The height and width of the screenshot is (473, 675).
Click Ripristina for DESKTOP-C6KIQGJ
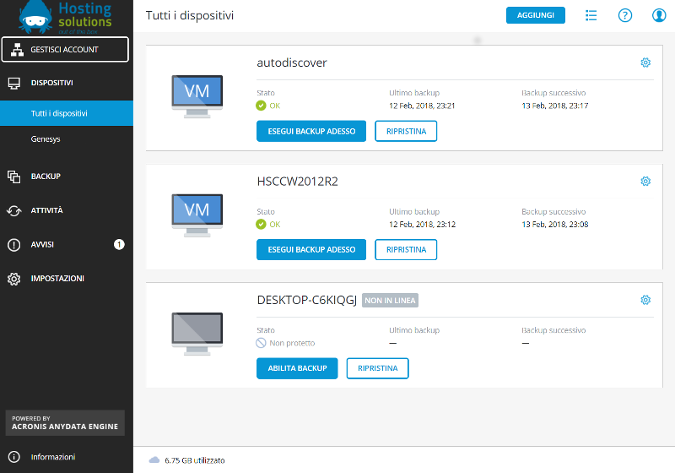[378, 368]
